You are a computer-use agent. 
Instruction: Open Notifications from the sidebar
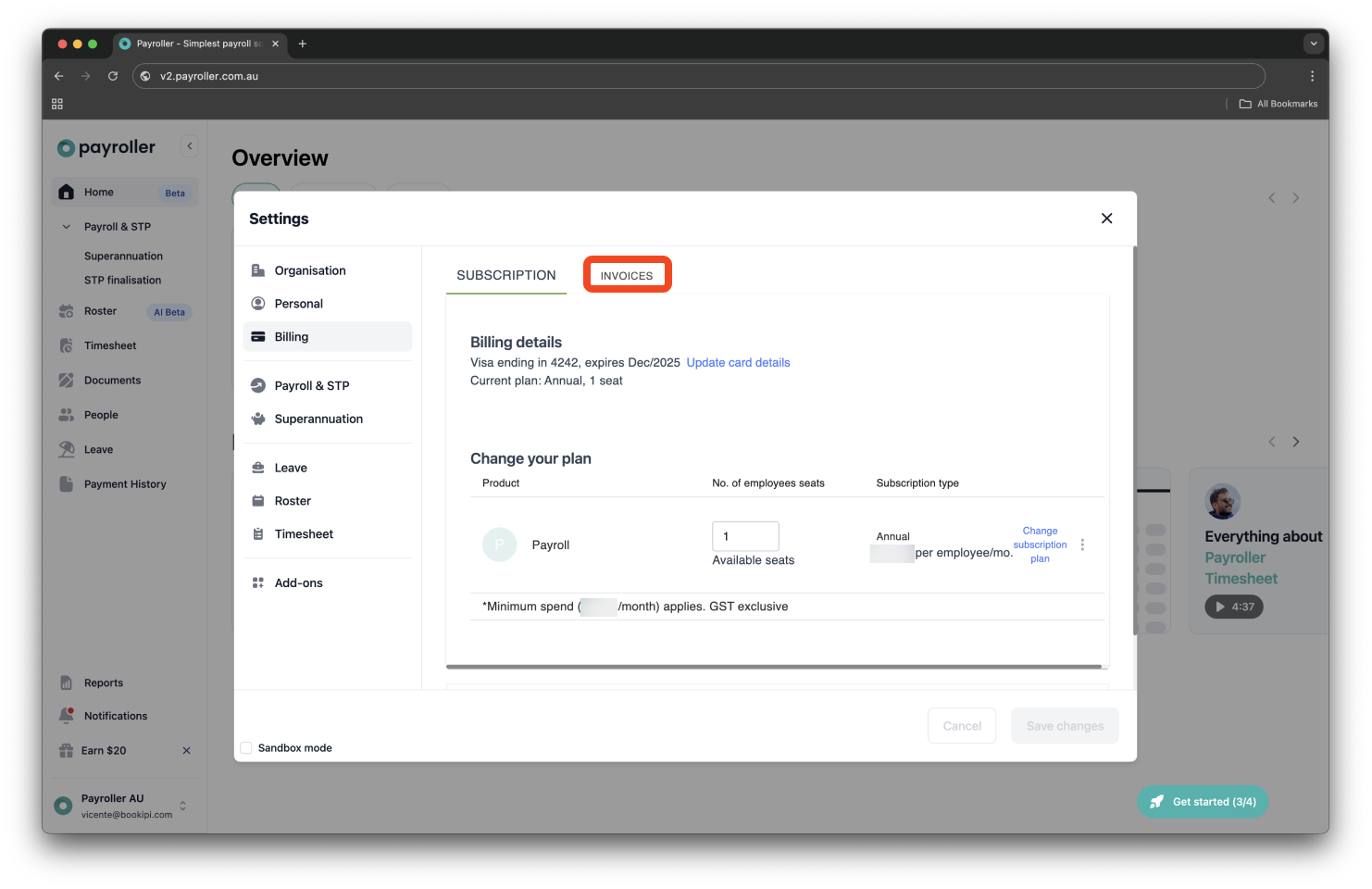[x=115, y=715]
